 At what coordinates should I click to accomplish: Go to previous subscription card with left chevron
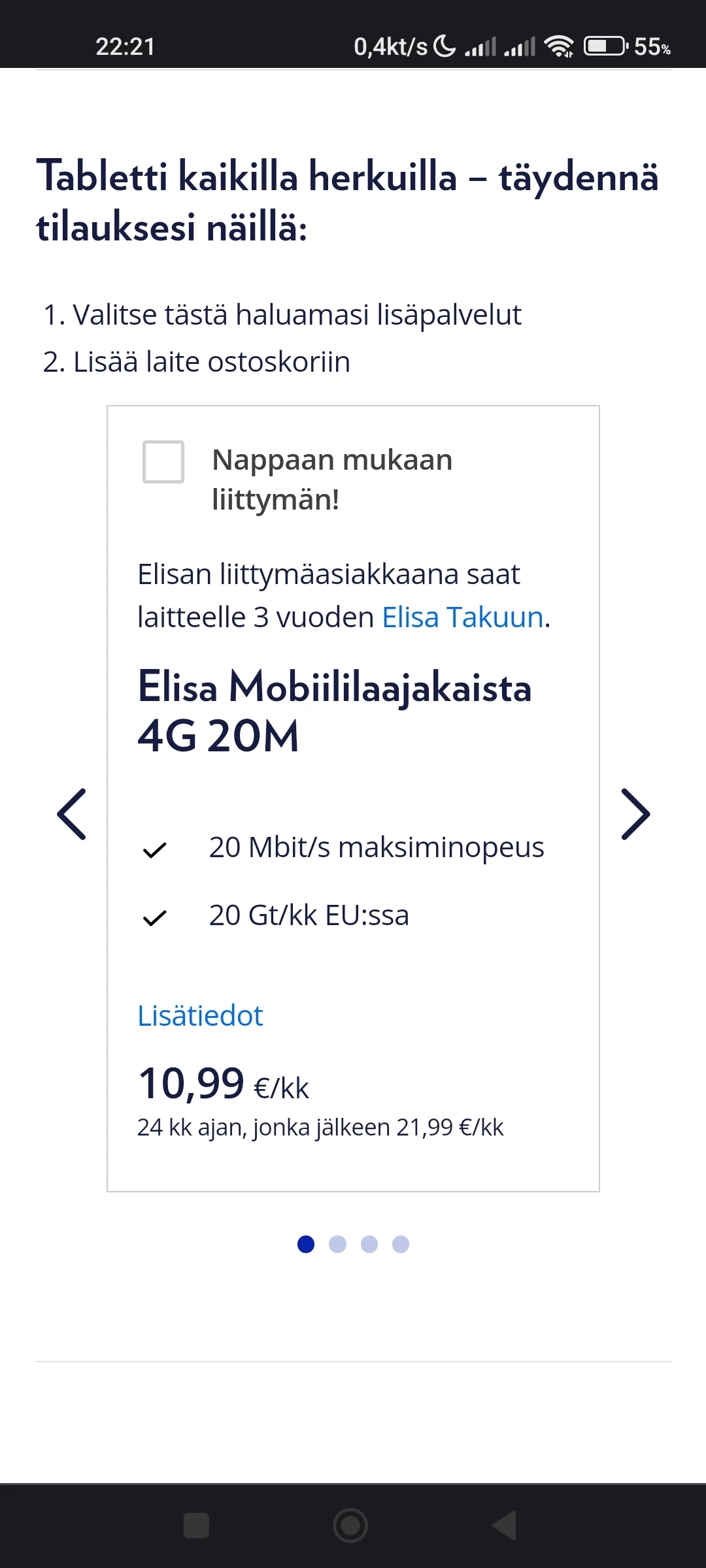[x=72, y=814]
